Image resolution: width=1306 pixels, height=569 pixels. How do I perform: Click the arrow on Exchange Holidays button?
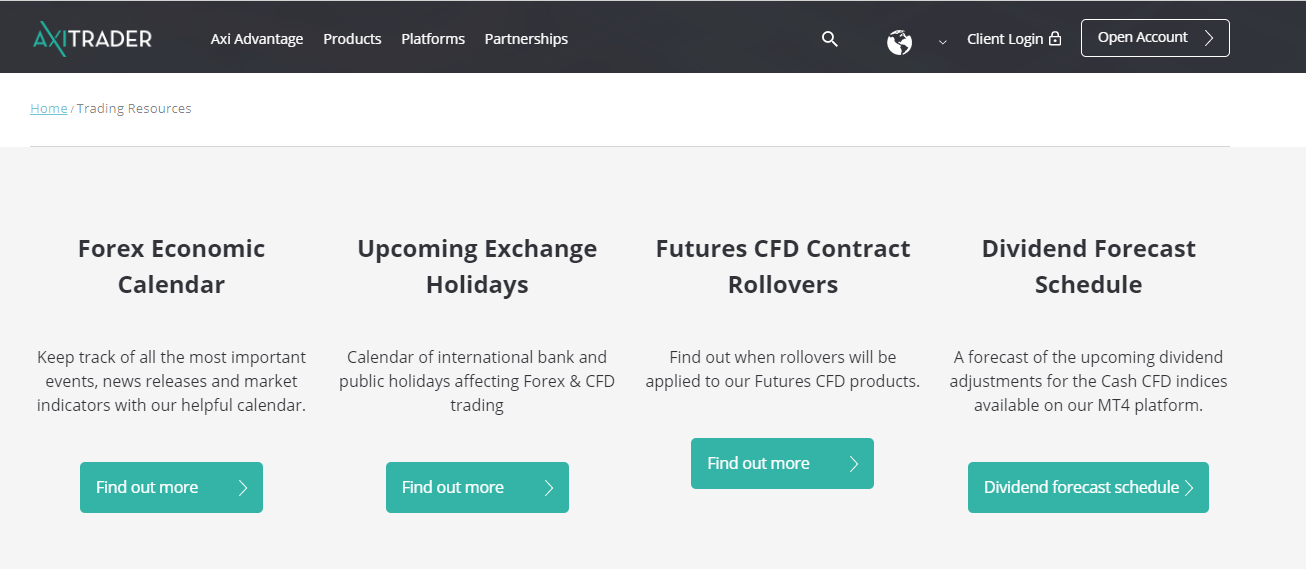click(549, 488)
